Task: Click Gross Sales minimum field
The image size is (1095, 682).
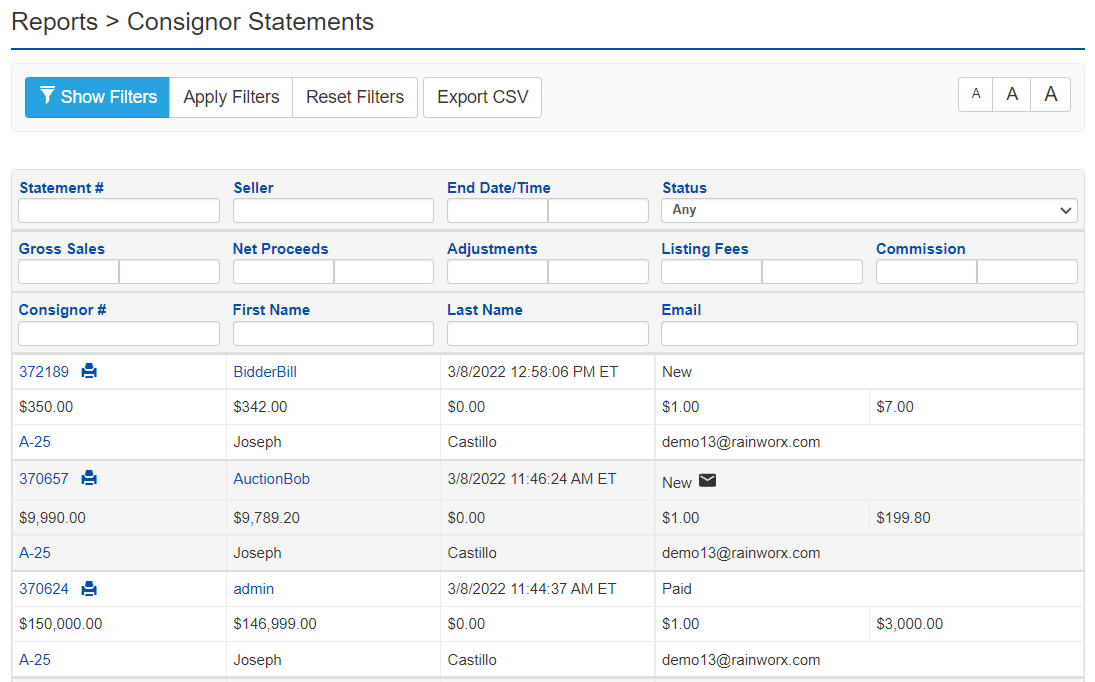Action: [x=68, y=272]
